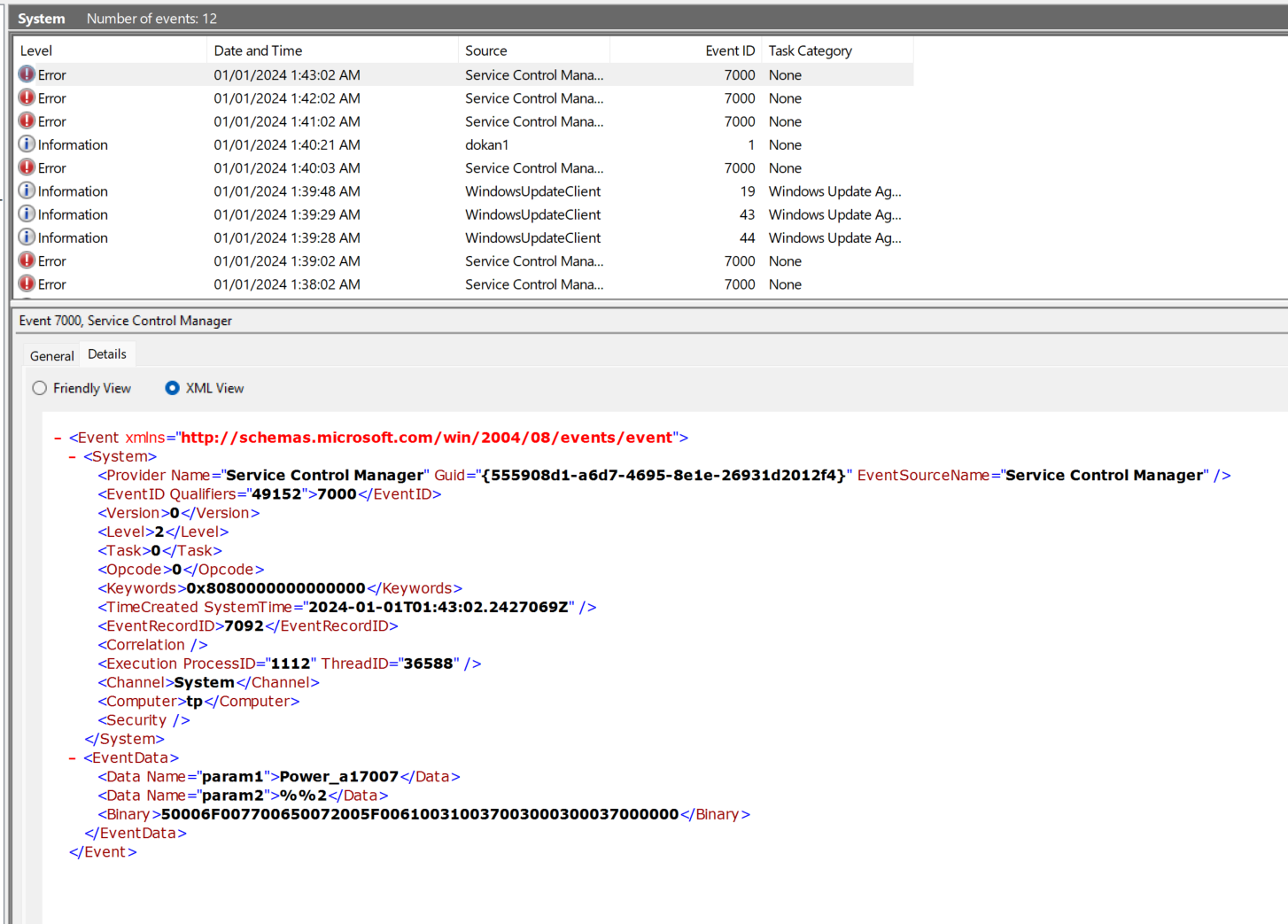Sort events by Date and Time column
1288x924 pixels.
pyautogui.click(x=332, y=50)
